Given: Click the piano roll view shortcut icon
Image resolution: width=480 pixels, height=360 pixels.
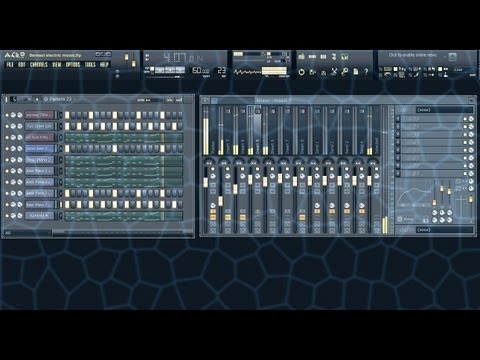Looking at the screenshot, I should pyautogui.click(x=323, y=57).
